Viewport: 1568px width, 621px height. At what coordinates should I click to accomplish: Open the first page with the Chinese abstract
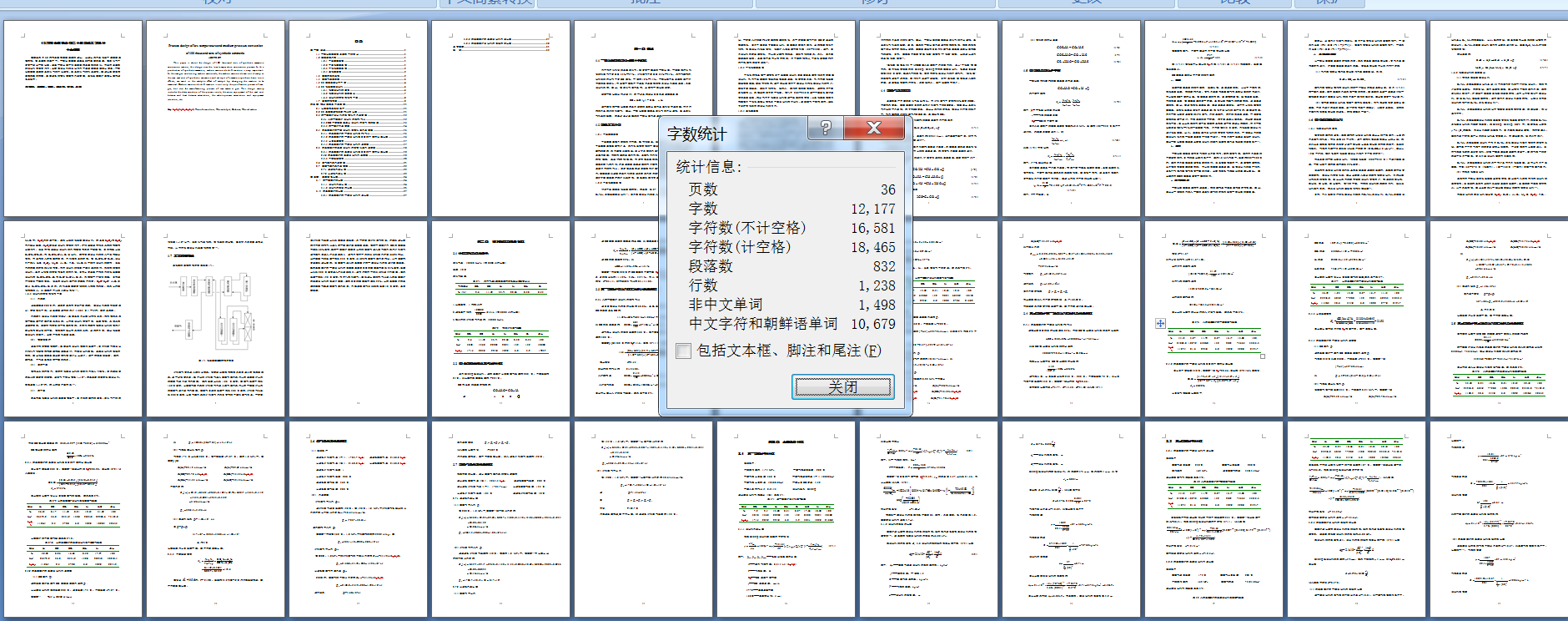73,119
